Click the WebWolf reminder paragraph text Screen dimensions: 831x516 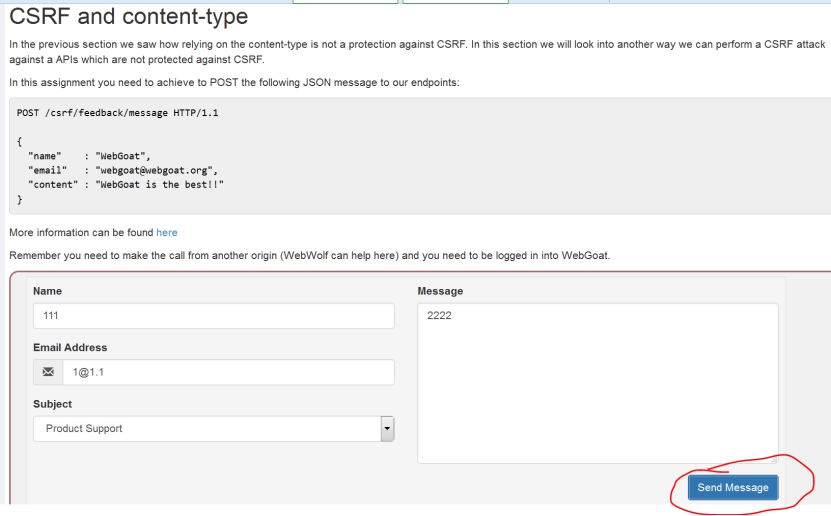310,255
